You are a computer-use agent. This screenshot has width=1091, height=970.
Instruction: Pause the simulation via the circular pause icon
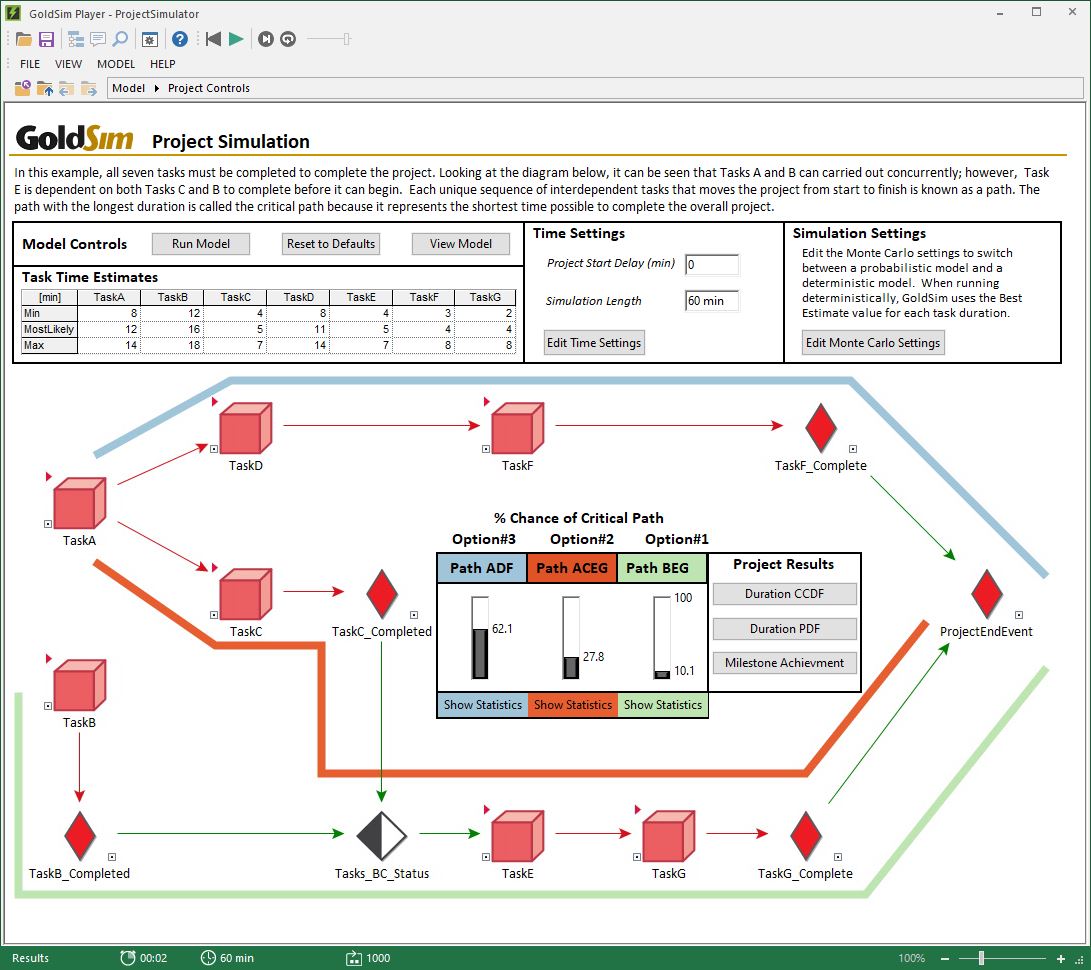[x=266, y=38]
